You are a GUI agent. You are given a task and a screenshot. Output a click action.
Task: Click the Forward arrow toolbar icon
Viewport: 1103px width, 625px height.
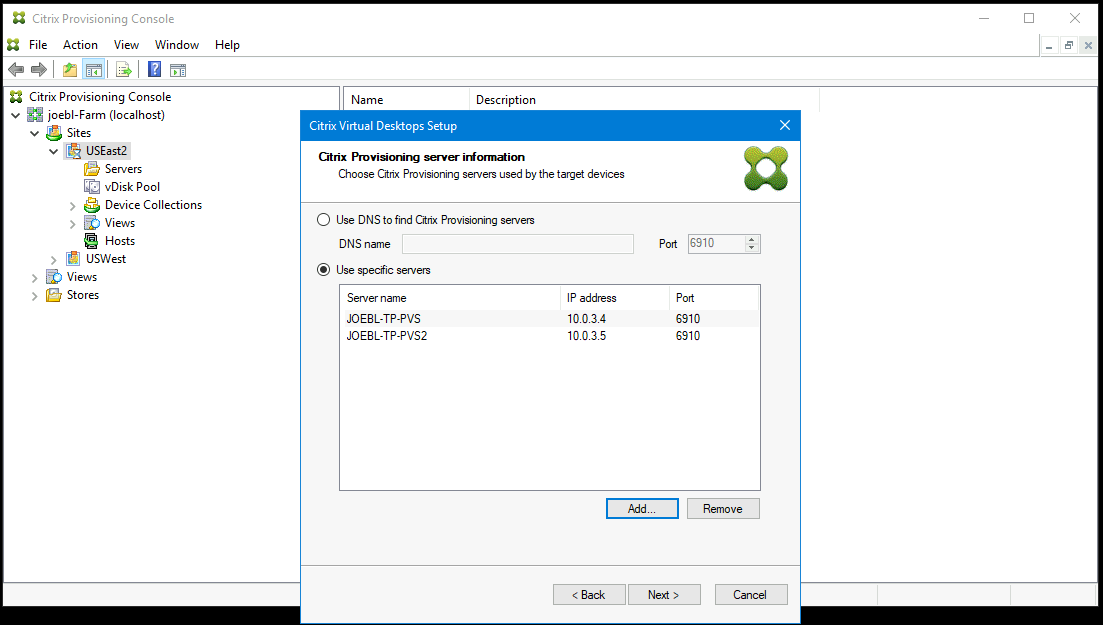coord(39,70)
